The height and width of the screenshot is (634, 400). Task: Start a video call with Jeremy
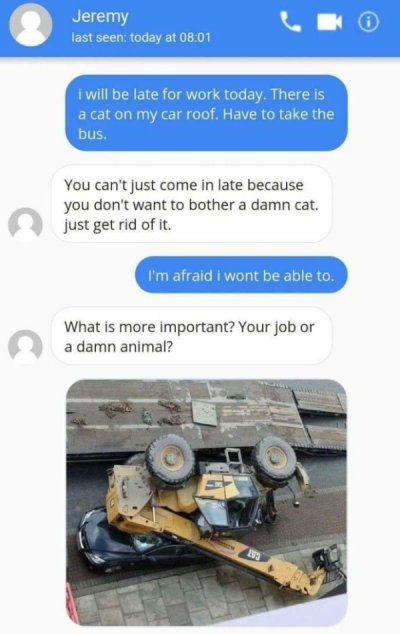pos(329,22)
